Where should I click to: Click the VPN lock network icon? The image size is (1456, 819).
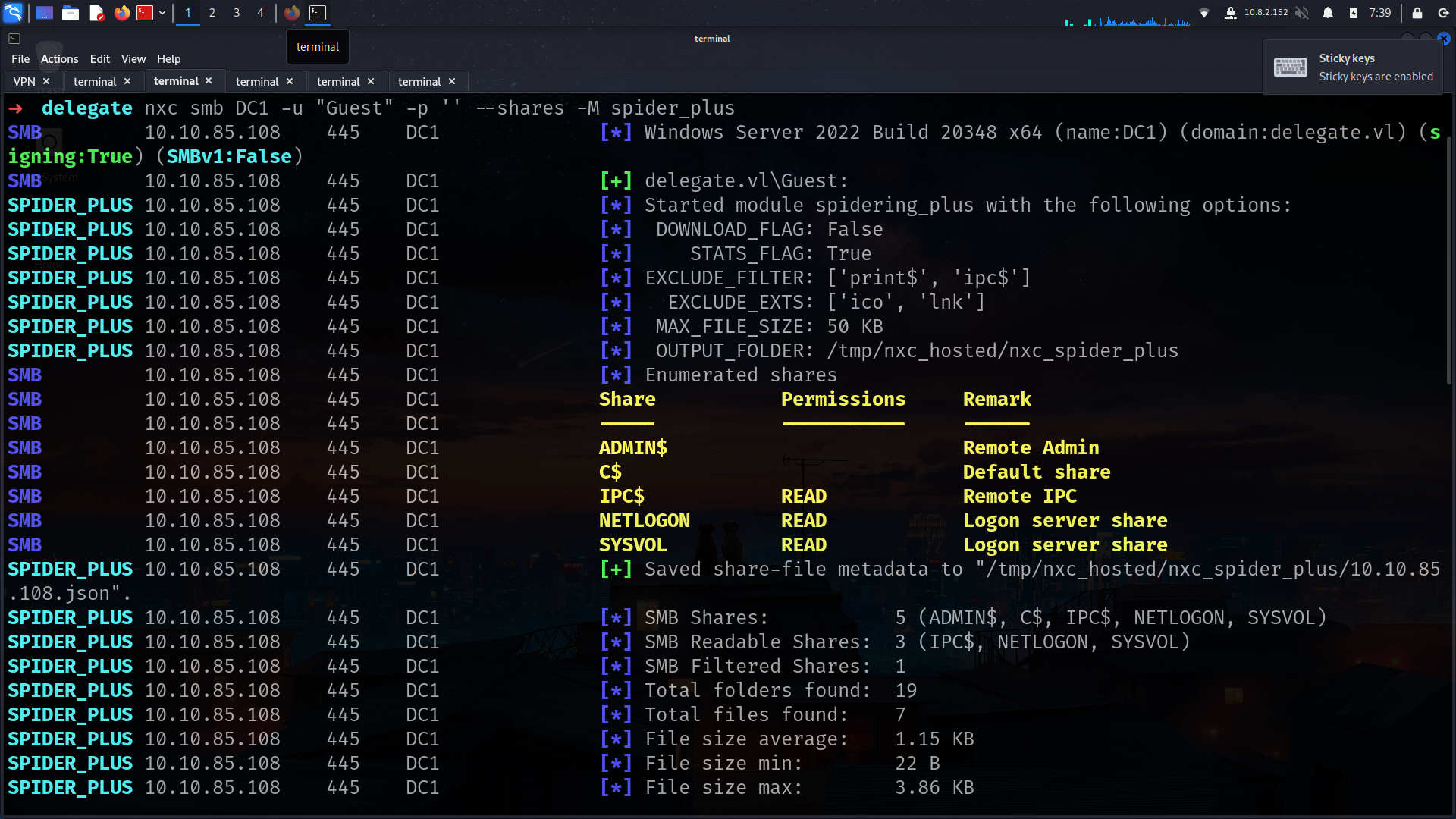click(x=1231, y=13)
